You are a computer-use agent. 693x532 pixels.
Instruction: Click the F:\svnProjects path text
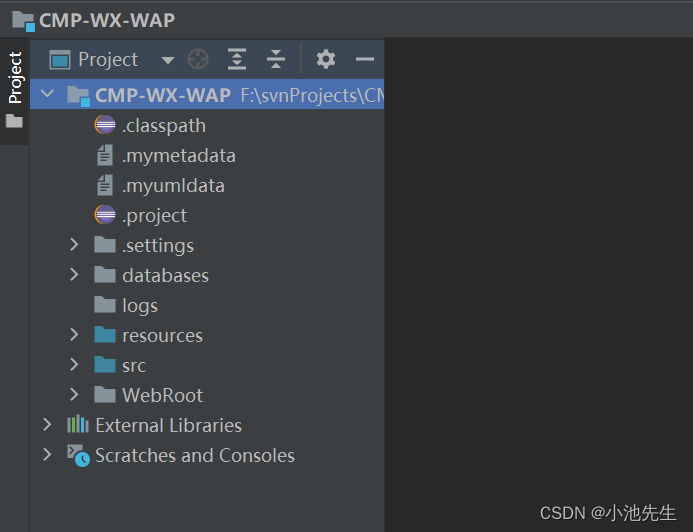pyautogui.click(x=312, y=95)
